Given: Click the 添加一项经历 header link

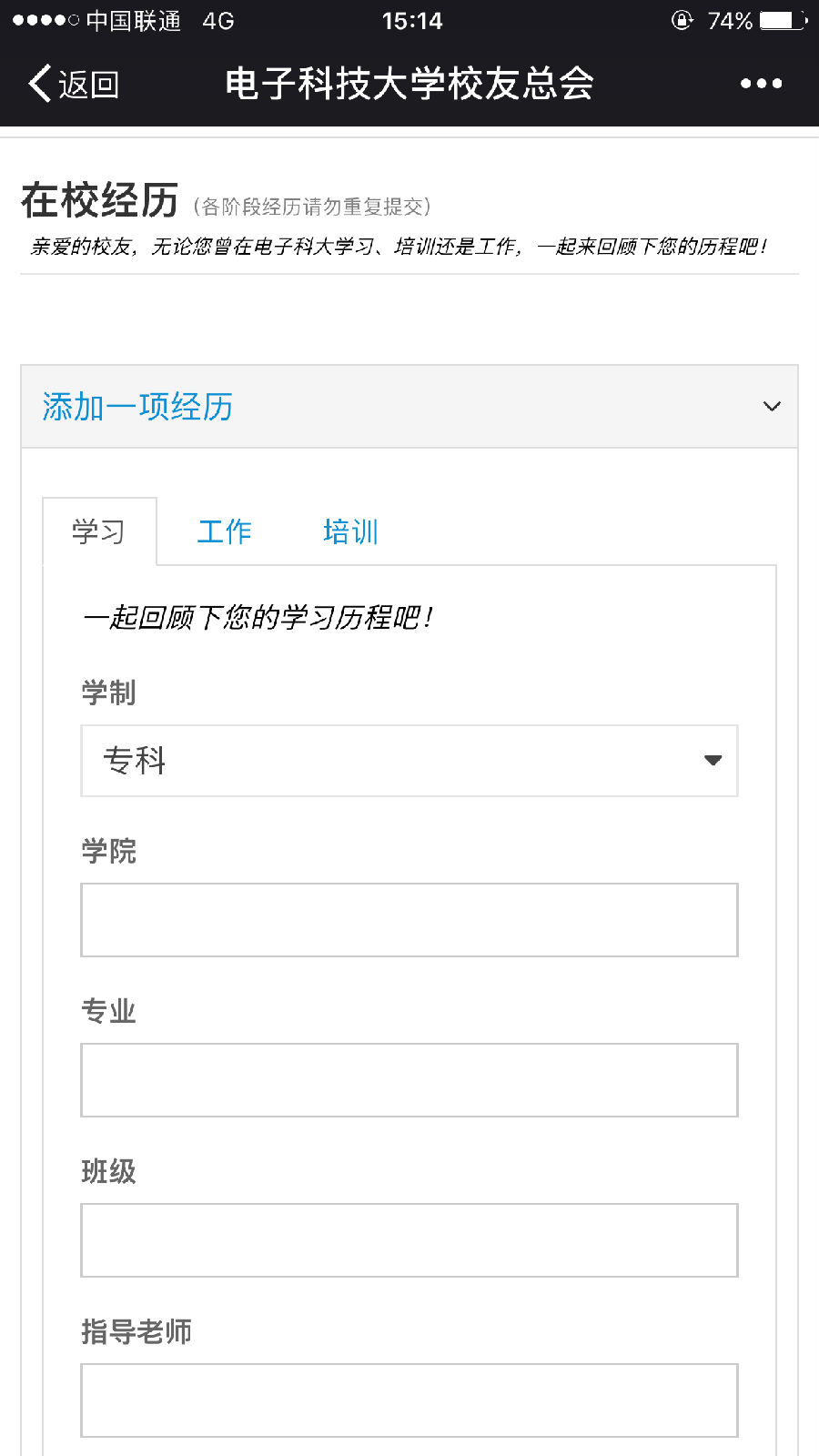Looking at the screenshot, I should tap(137, 407).
